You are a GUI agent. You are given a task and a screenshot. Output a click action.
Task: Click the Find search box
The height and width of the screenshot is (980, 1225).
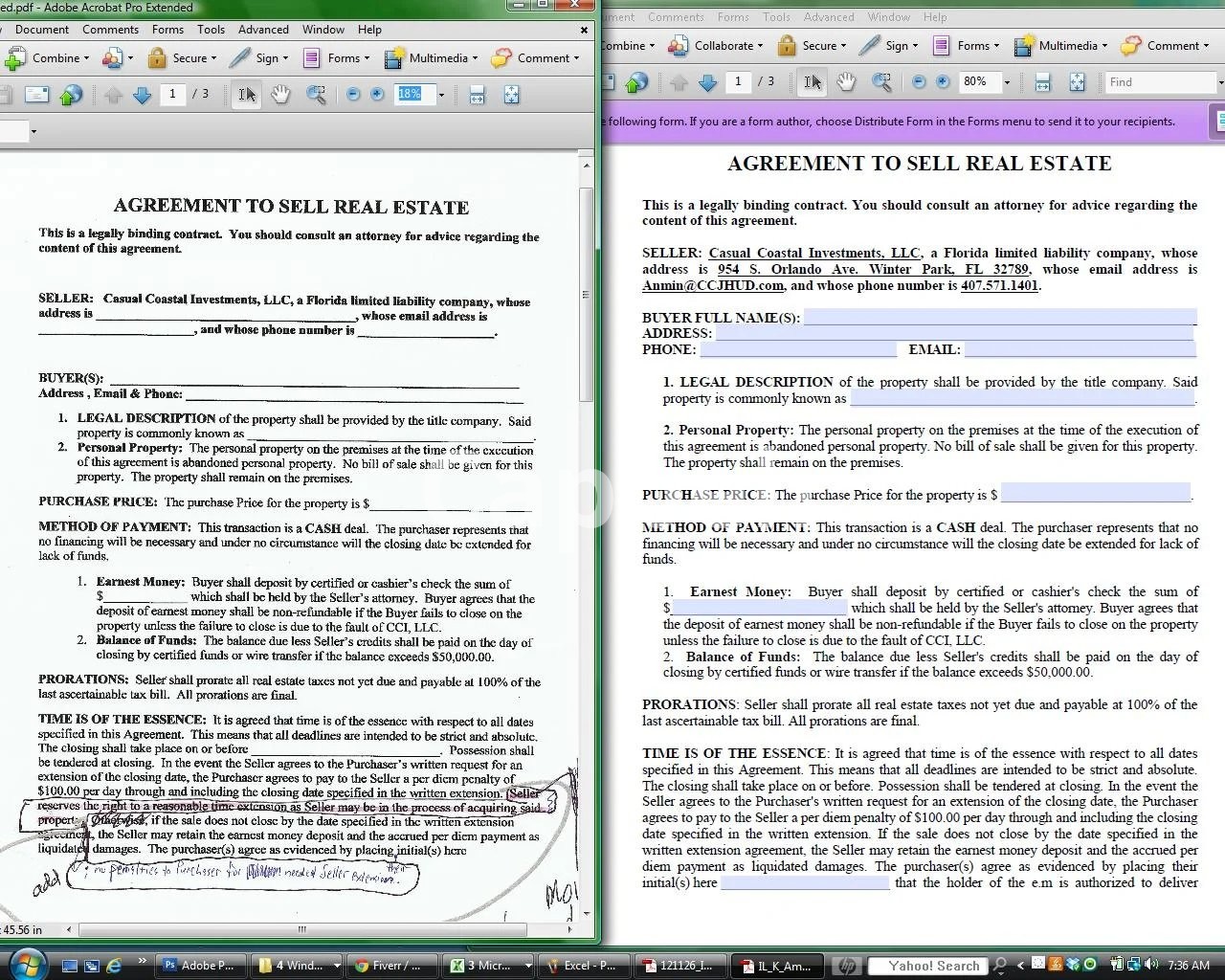pyautogui.click(x=1159, y=82)
